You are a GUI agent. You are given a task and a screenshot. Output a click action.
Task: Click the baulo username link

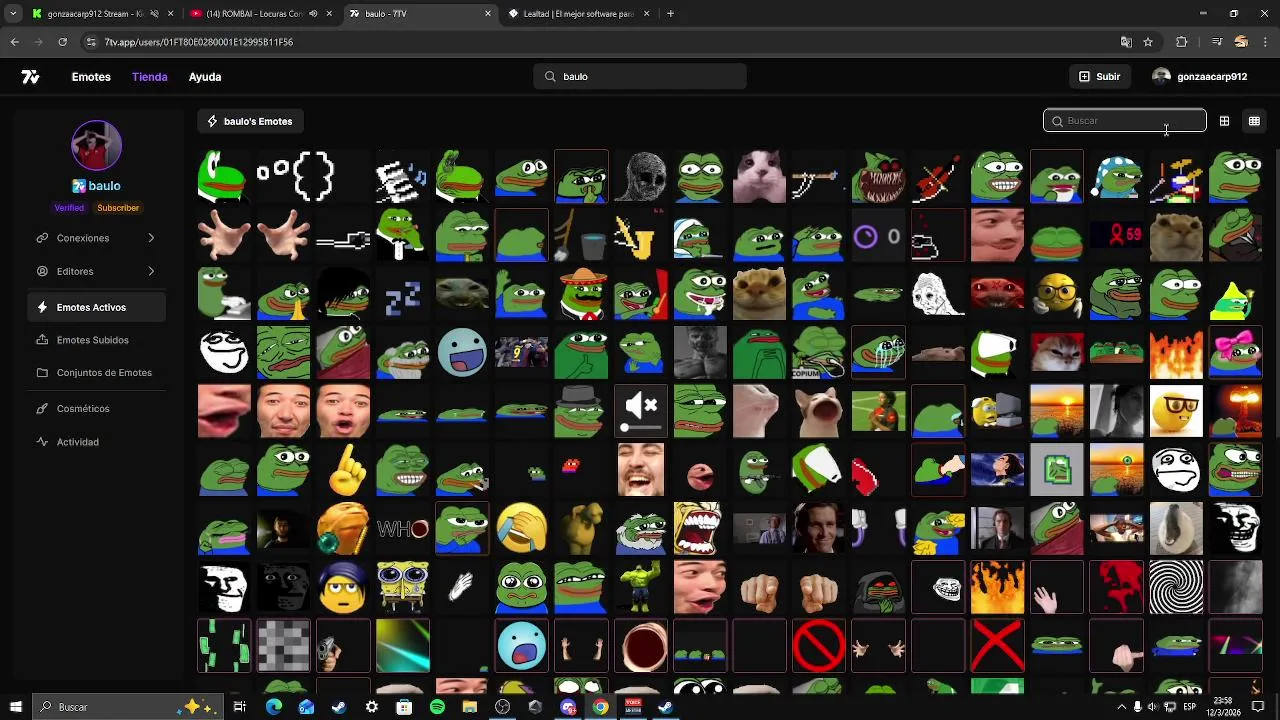104,186
